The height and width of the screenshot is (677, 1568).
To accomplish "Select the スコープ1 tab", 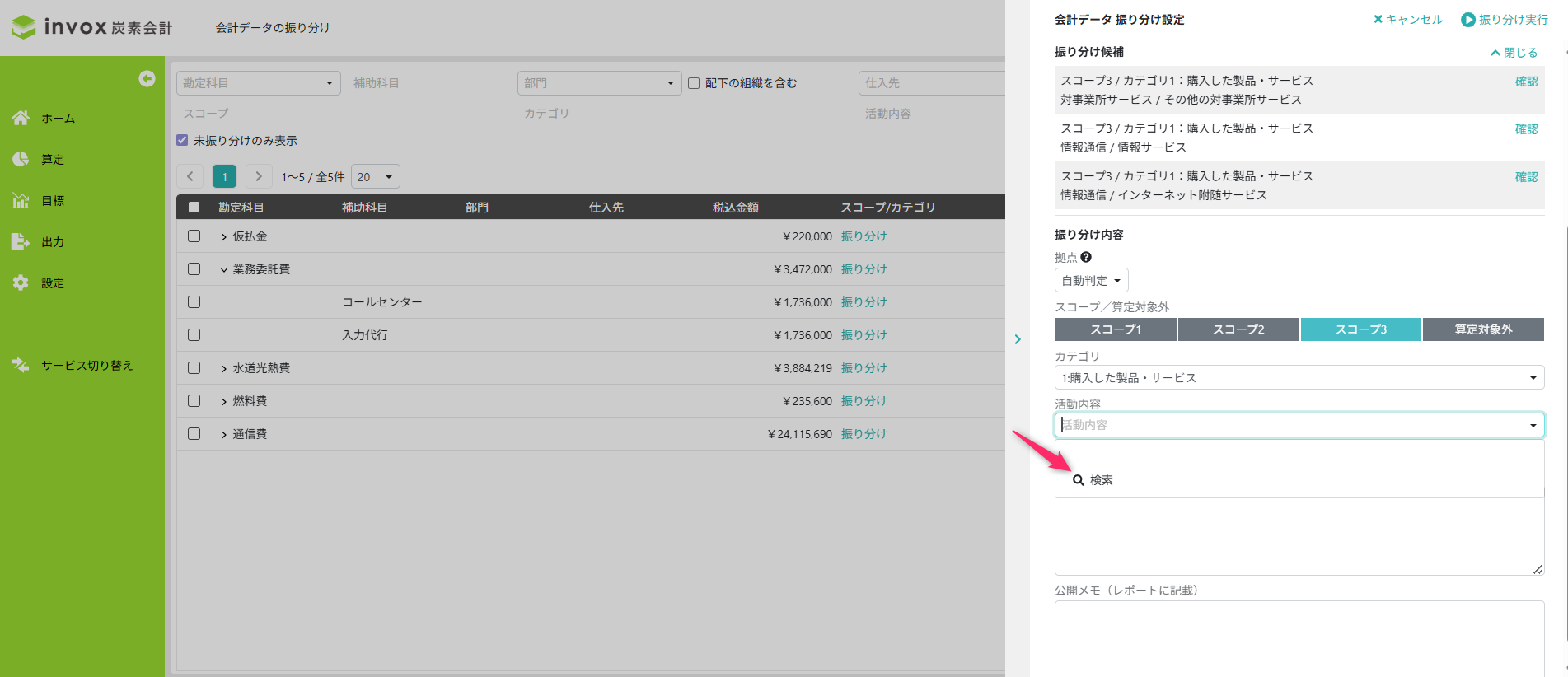I will point(1116,329).
